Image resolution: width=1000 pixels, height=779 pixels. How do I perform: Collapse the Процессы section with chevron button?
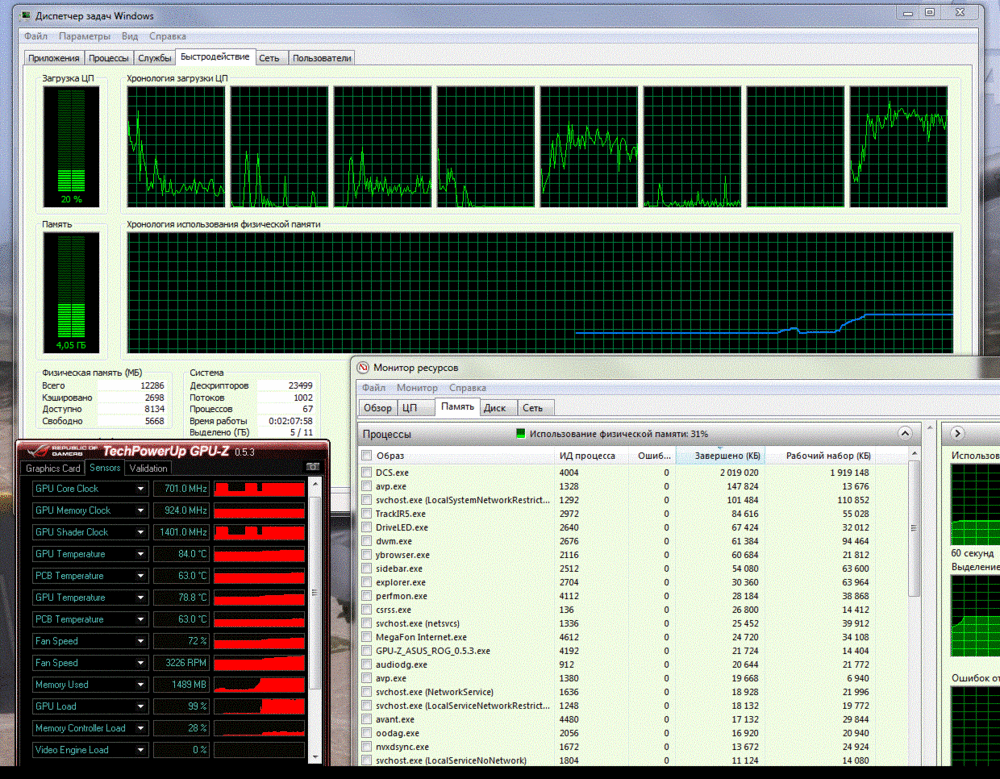[x=904, y=434]
